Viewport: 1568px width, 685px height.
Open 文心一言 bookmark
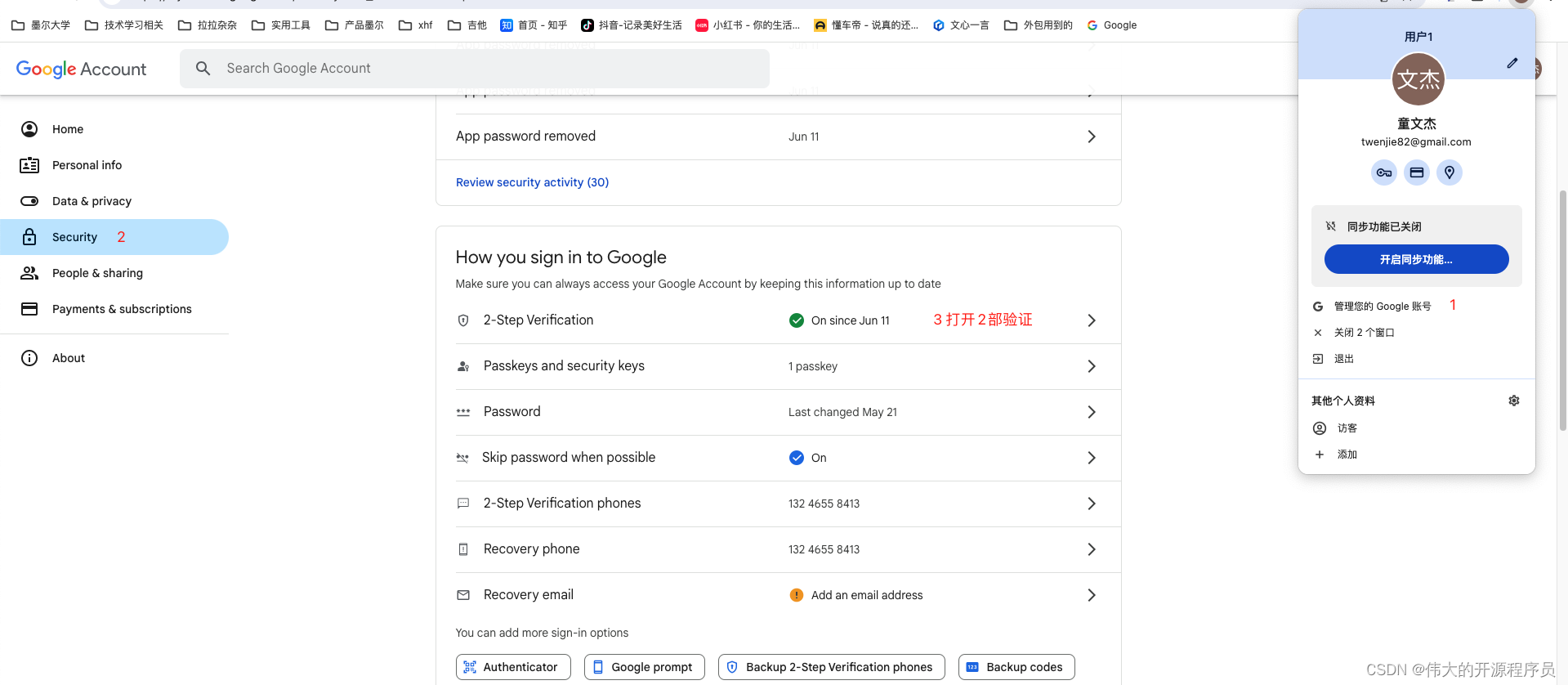tap(961, 25)
